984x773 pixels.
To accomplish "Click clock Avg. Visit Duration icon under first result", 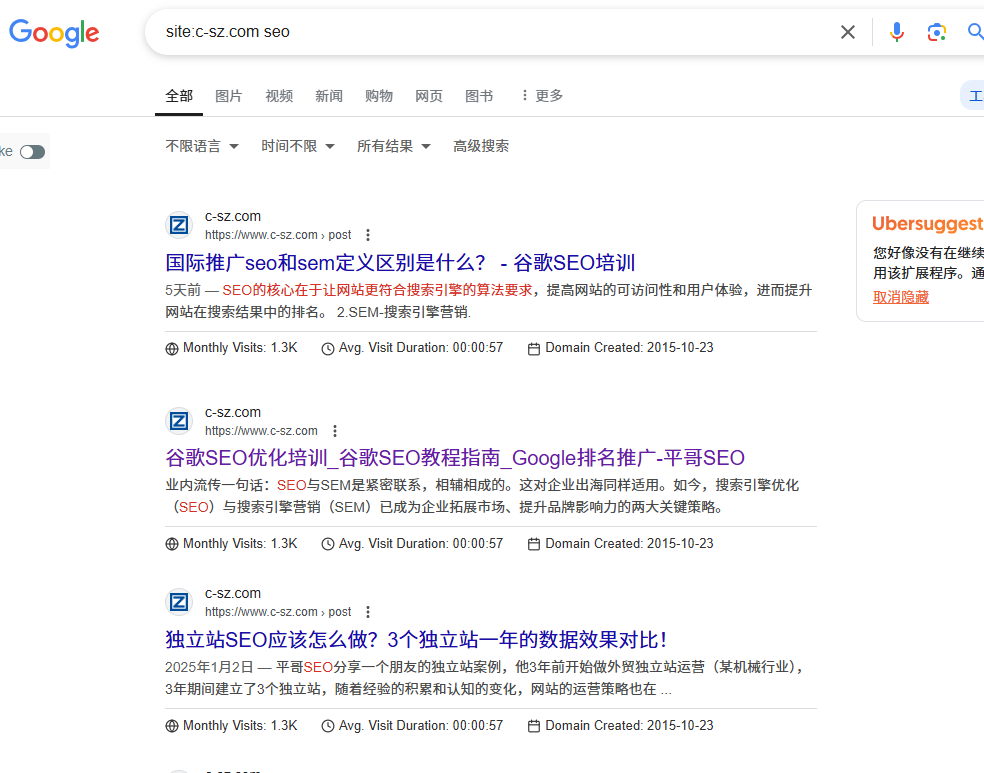I will 328,349.
